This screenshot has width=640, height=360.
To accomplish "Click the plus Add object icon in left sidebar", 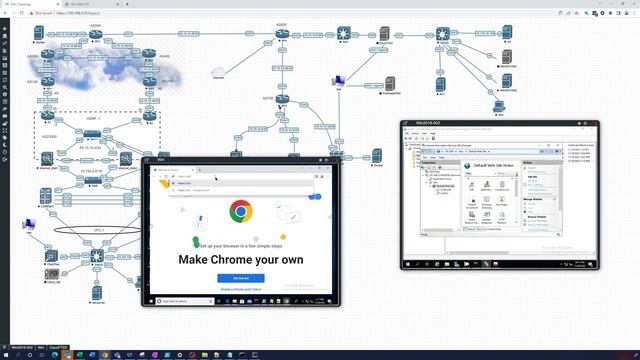I will 4,29.
